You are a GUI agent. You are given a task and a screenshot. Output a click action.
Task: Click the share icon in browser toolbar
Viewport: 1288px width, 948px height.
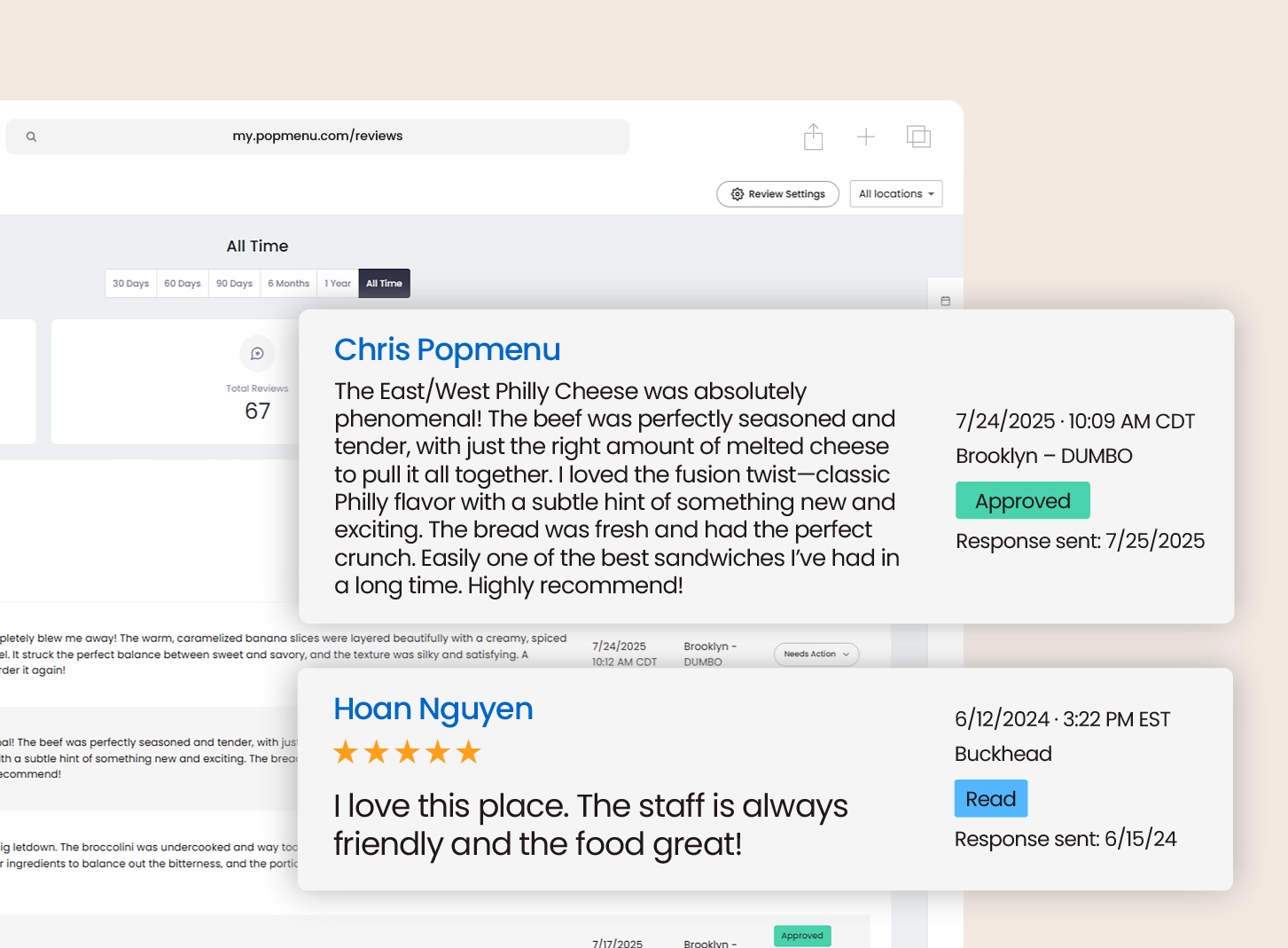coord(813,137)
